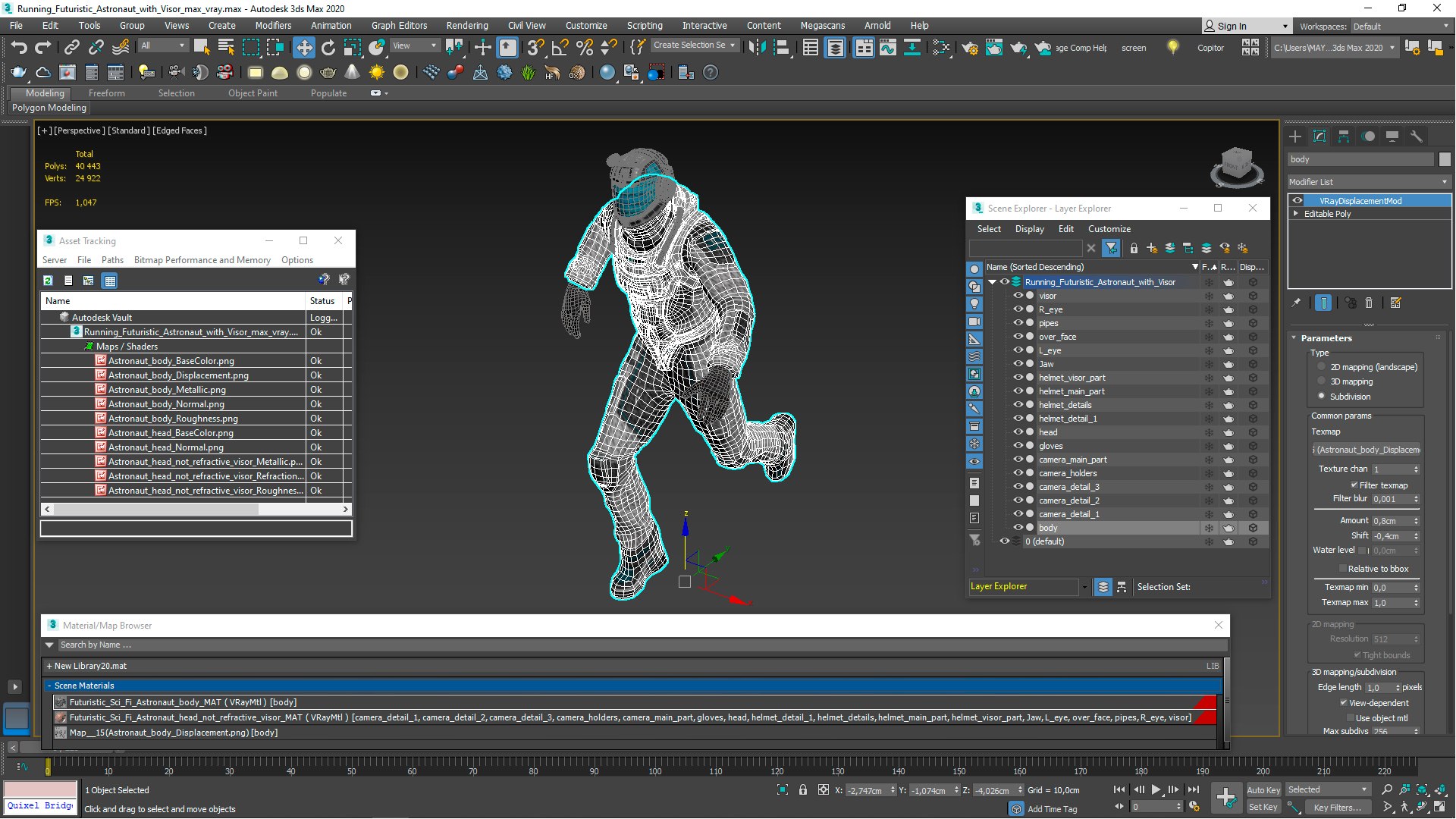Screen dimensions: 1456x819
Task: Open the Create Selection Set dropdown
Action: click(x=694, y=45)
